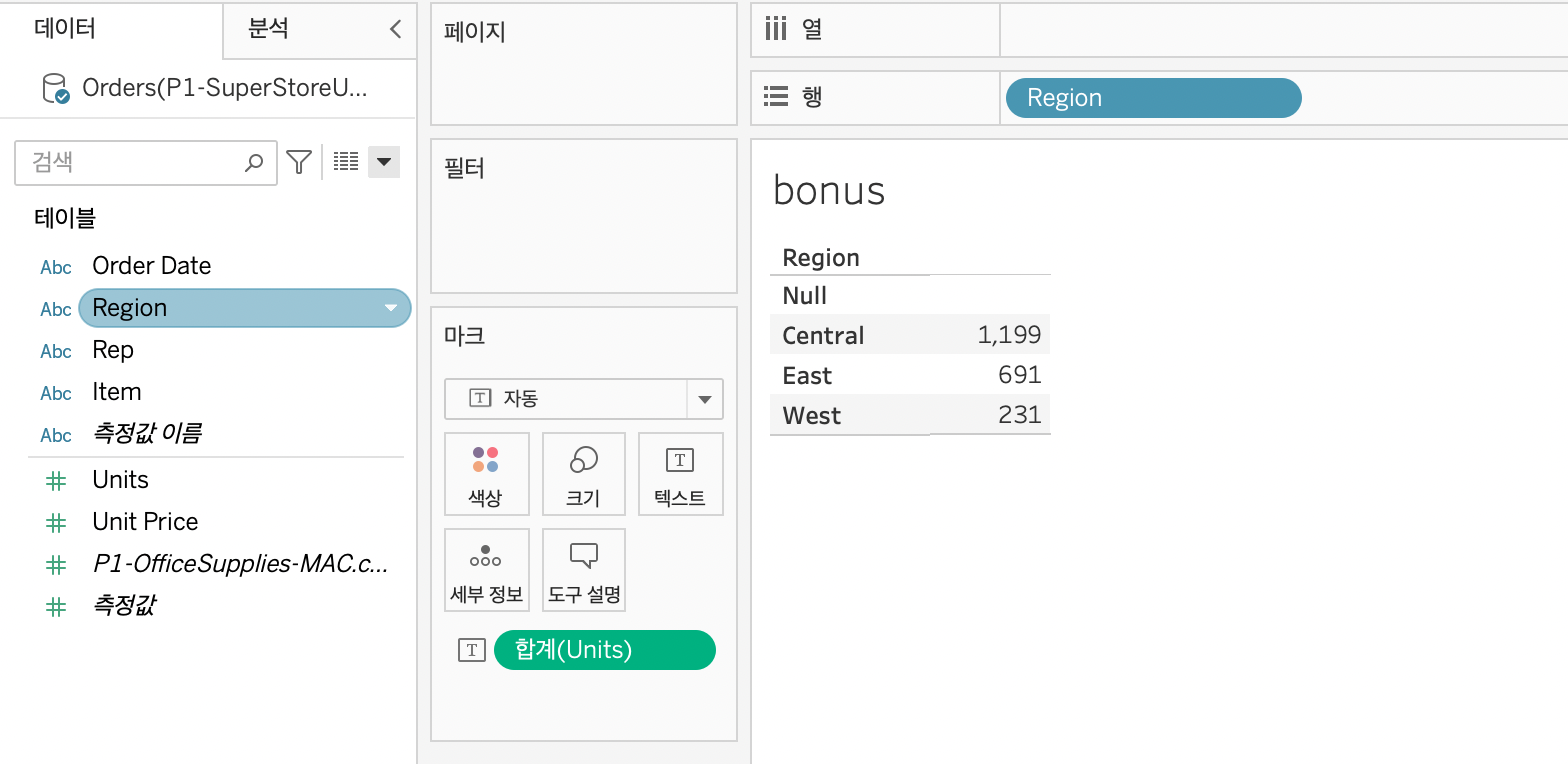Open the data pane view options dropdown
Image resolution: width=1568 pixels, height=764 pixels.
click(384, 162)
